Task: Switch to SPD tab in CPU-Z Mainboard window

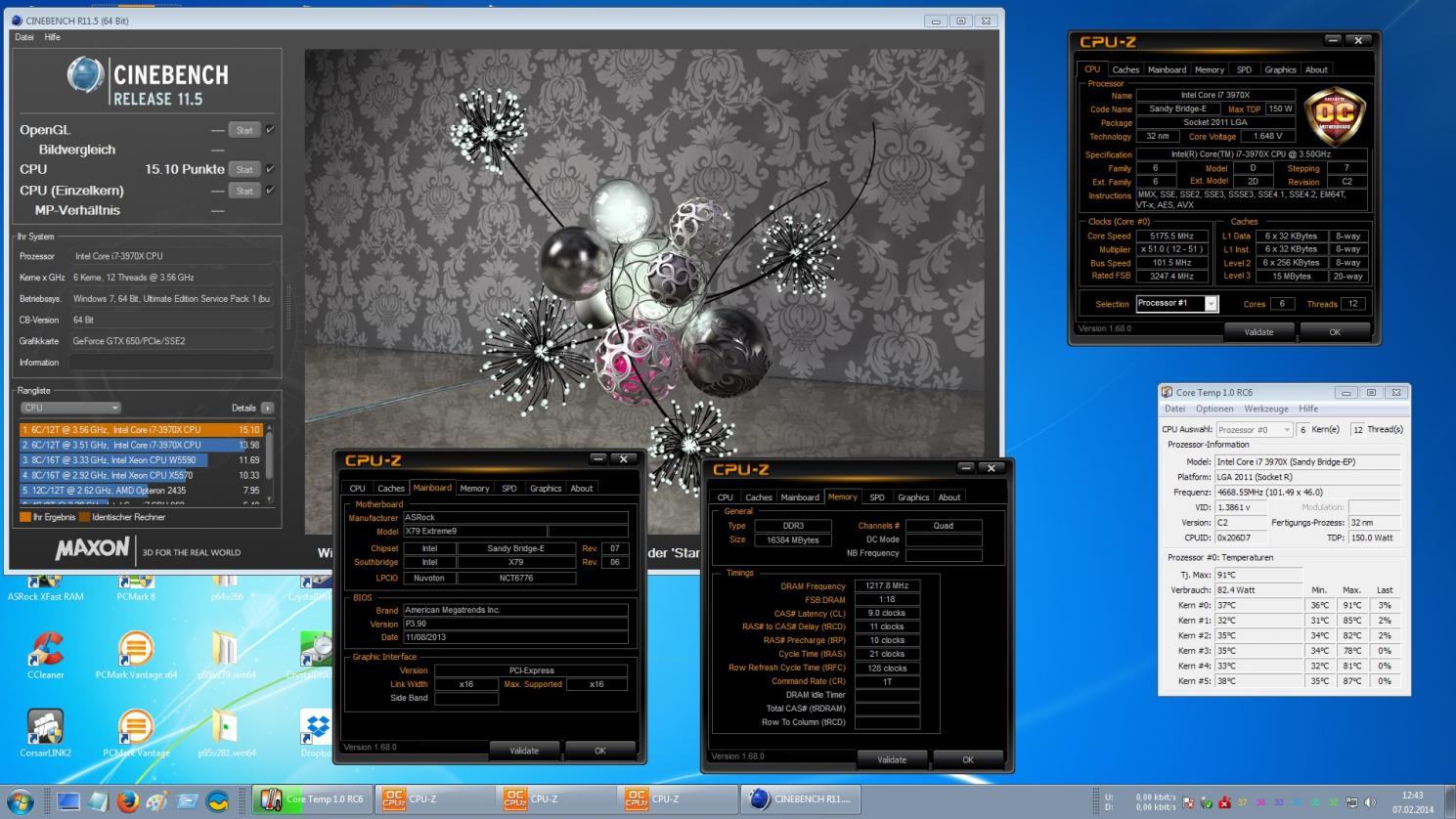Action: point(509,488)
